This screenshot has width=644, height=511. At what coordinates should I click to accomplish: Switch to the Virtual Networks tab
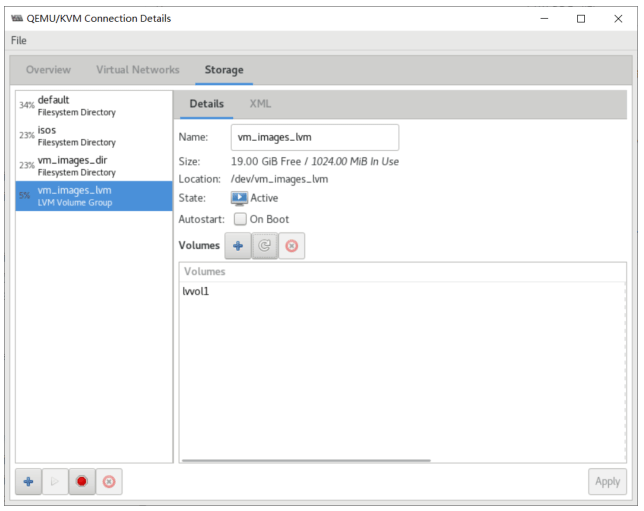138,70
